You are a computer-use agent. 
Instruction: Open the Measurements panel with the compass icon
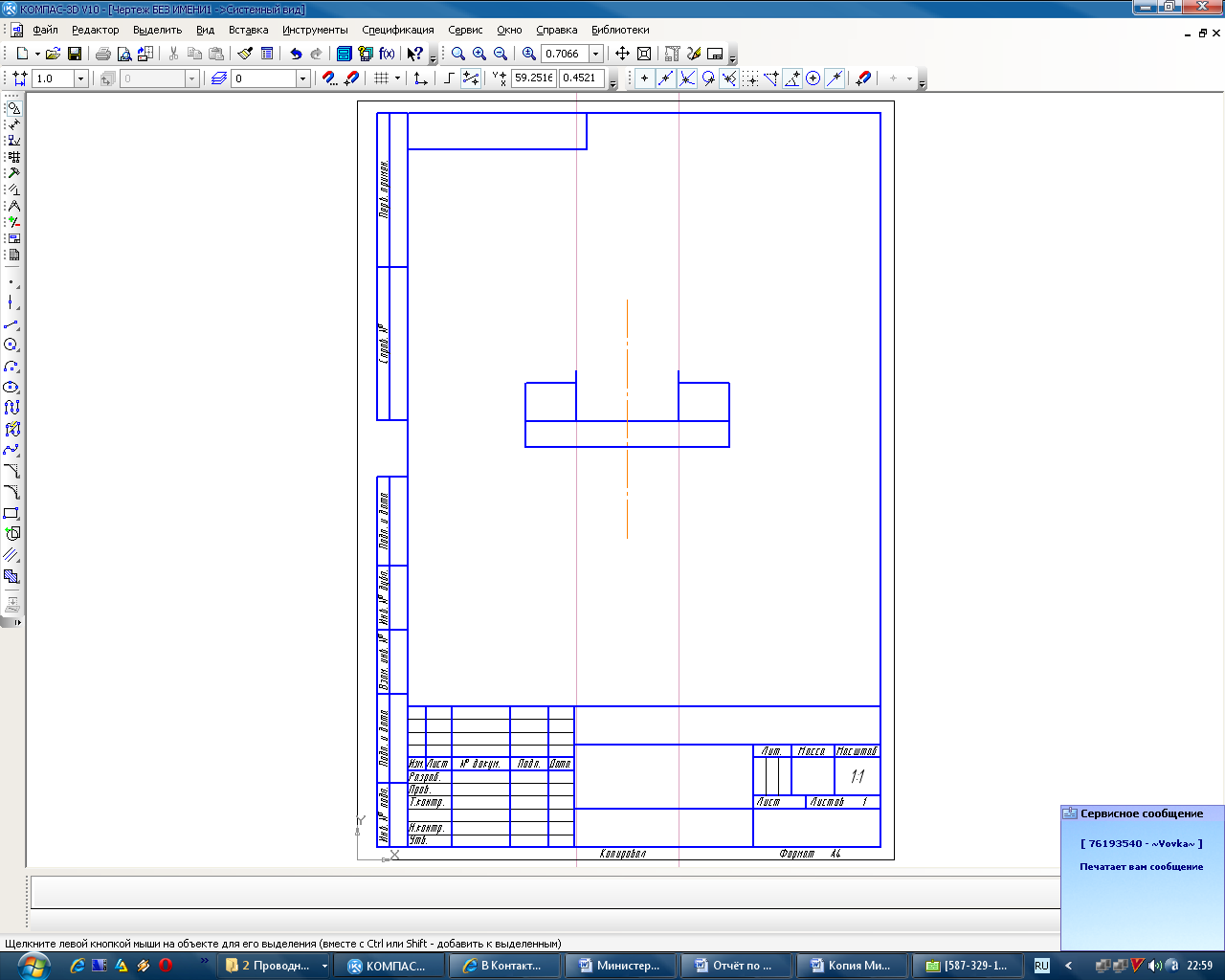[x=13, y=206]
